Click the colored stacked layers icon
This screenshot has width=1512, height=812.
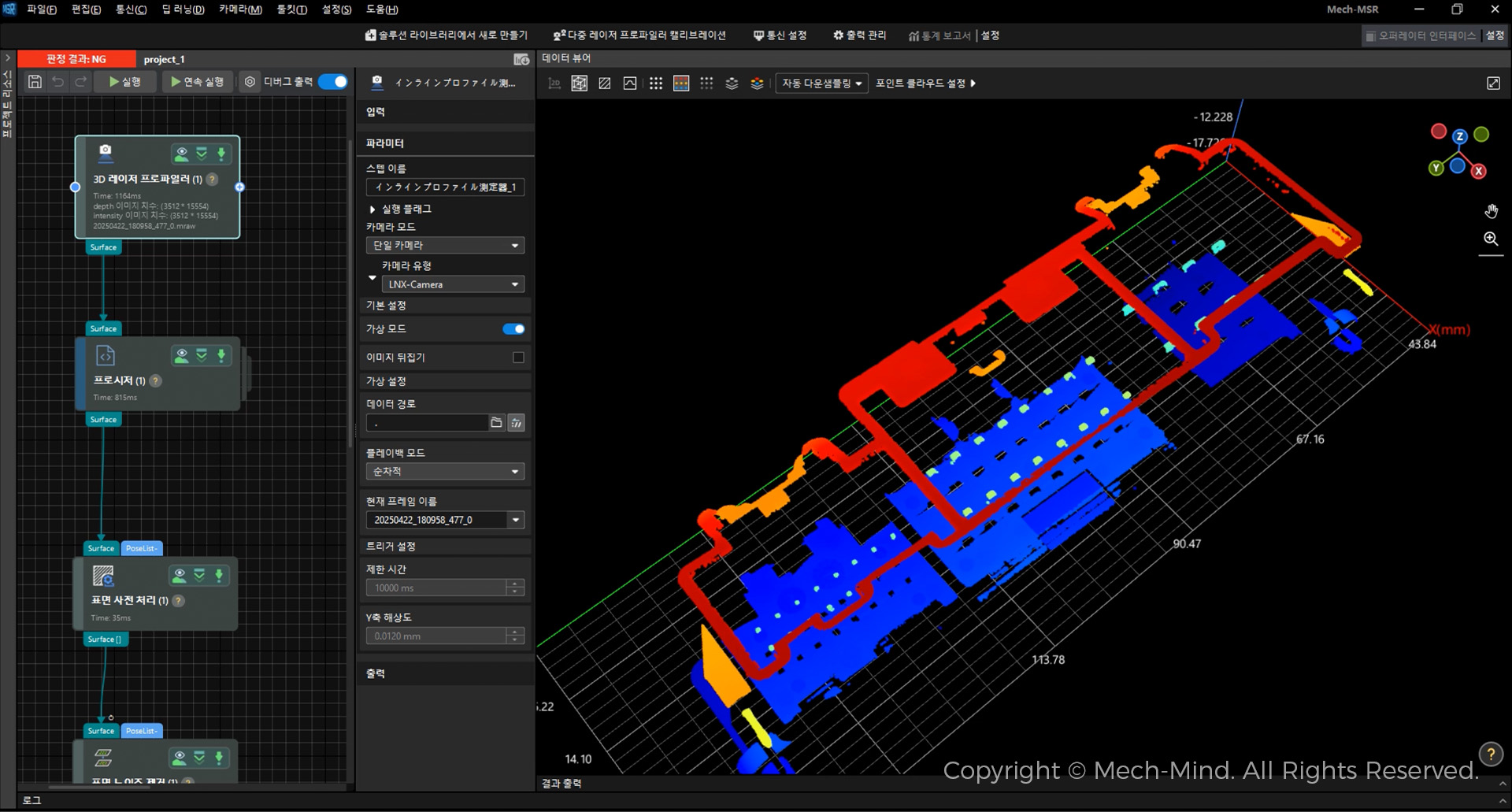click(757, 83)
